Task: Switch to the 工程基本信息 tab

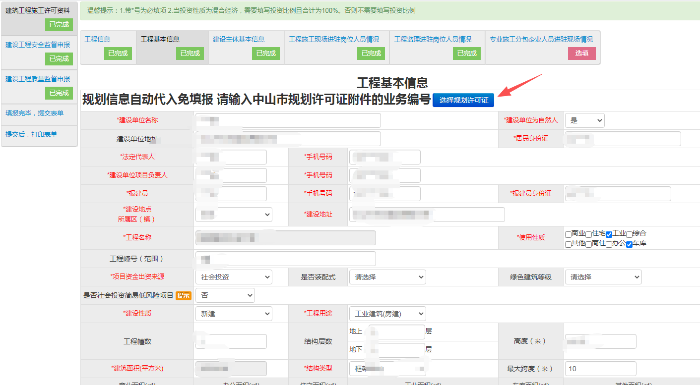Action: point(172,47)
